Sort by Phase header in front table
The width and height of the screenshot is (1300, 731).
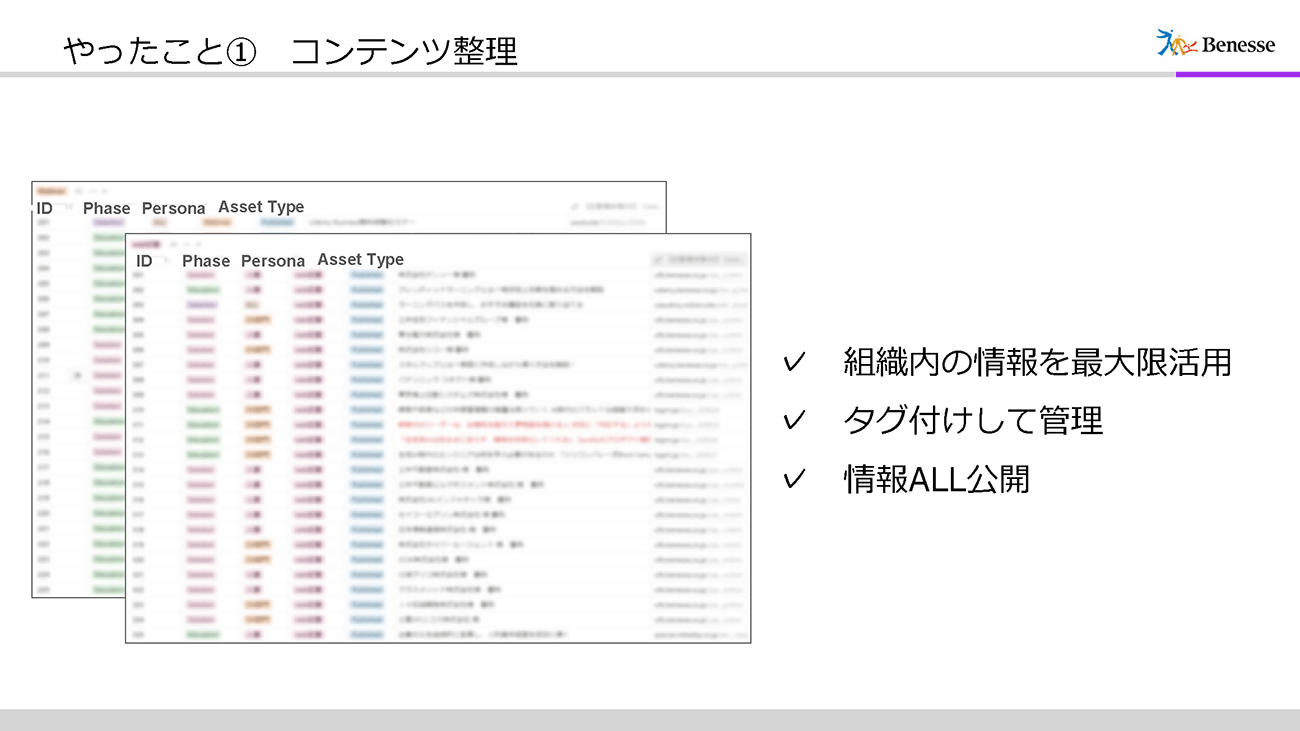pos(206,261)
